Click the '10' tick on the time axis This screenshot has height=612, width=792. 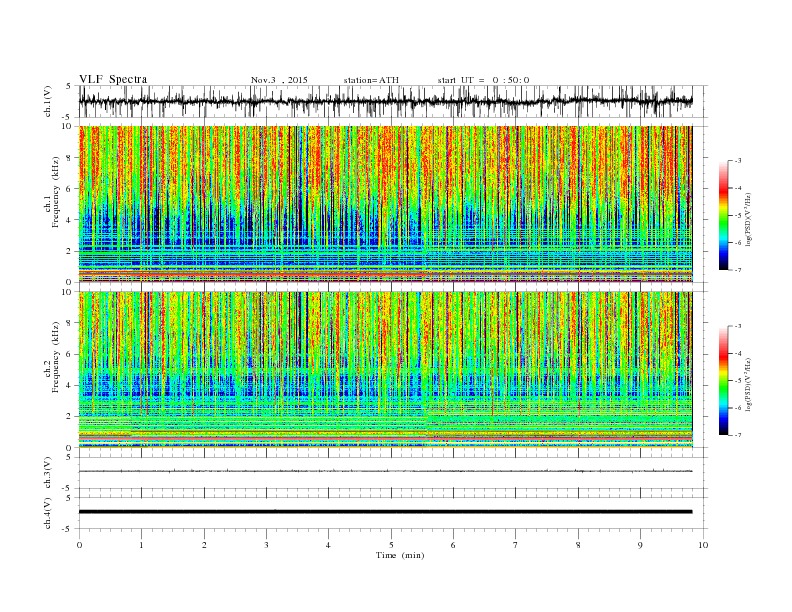tap(703, 545)
